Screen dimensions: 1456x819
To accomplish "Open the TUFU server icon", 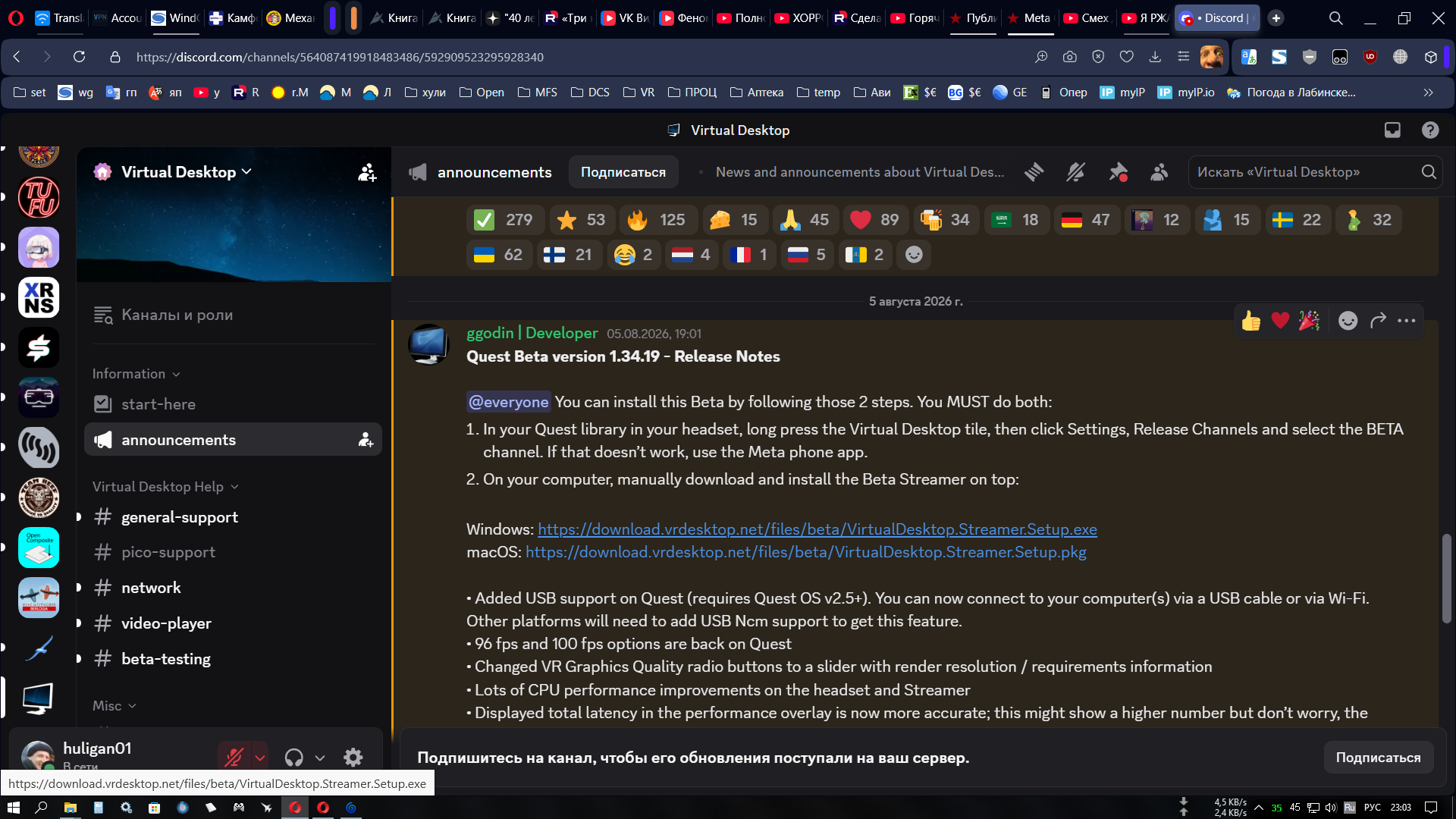I will [x=39, y=197].
